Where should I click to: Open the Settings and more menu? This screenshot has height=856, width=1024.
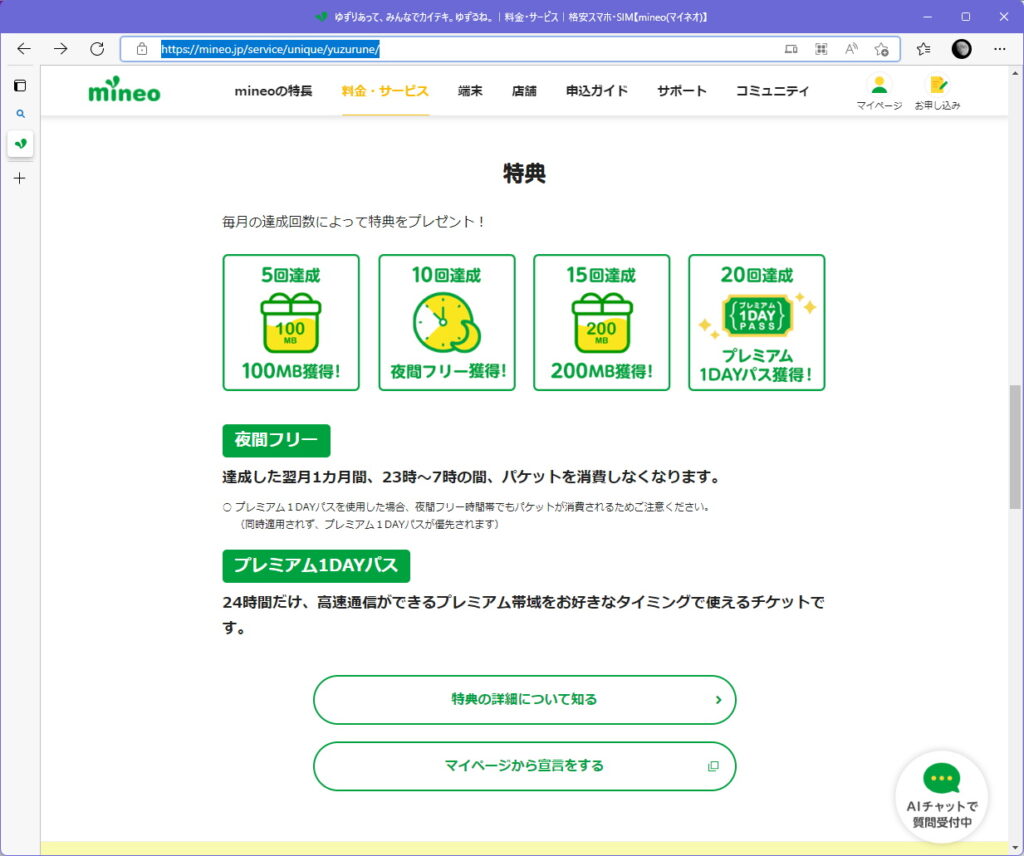(999, 49)
